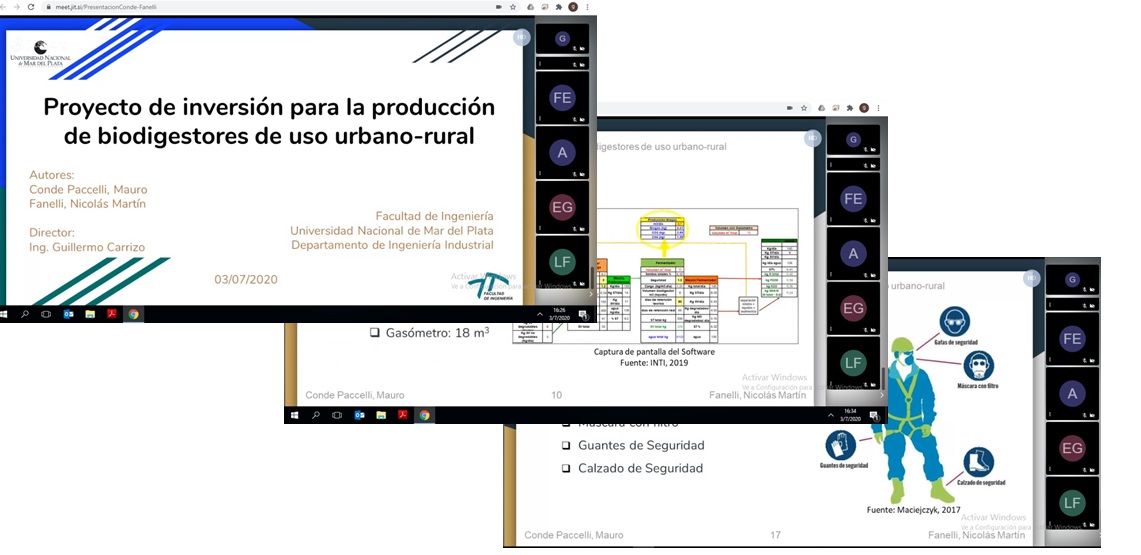Image resolution: width=1141 pixels, height=555 pixels.
Task: Open taskbar search in the top-left screenshot
Action: click(x=25, y=314)
